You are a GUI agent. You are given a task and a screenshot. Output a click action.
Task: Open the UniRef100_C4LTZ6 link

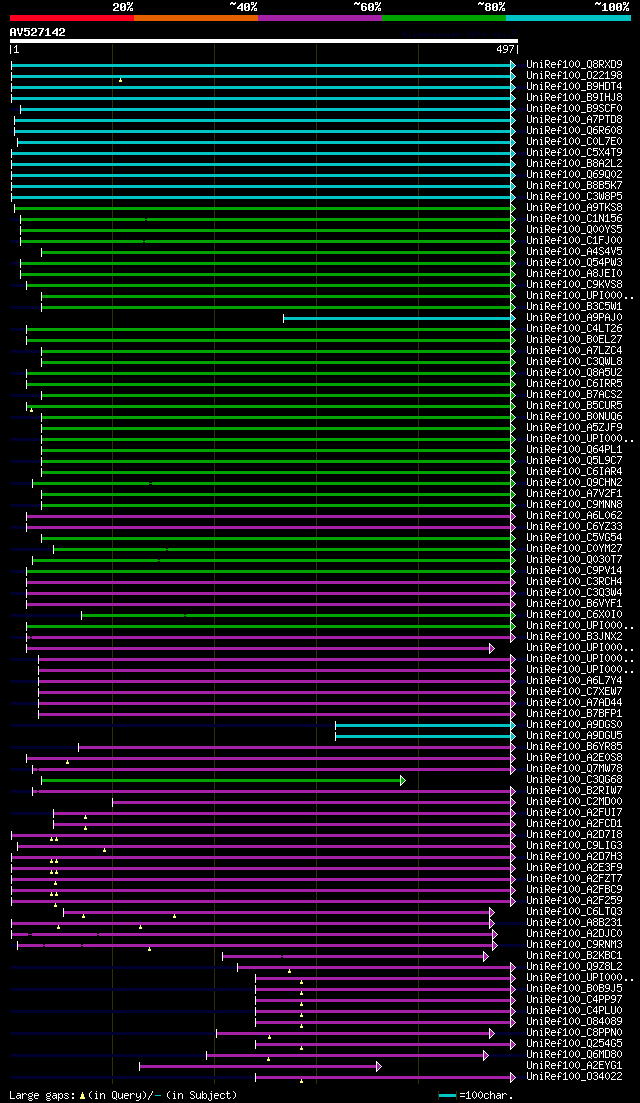click(x=574, y=329)
